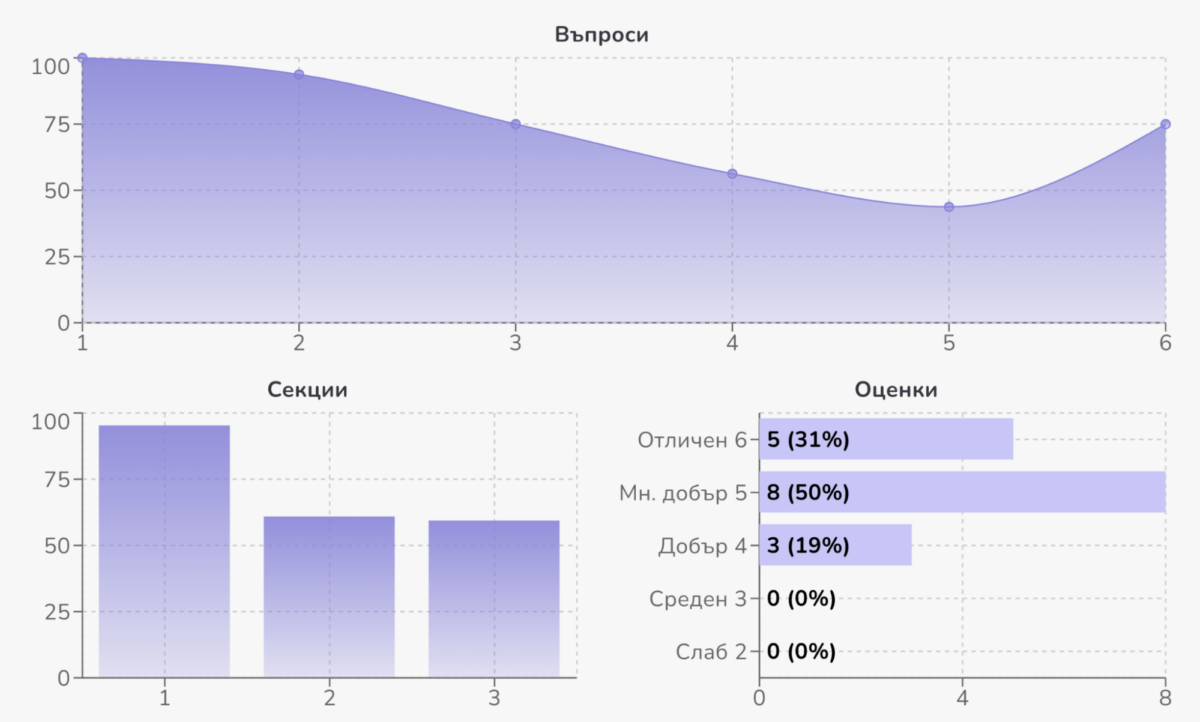Click the bar for section 1

164,551
